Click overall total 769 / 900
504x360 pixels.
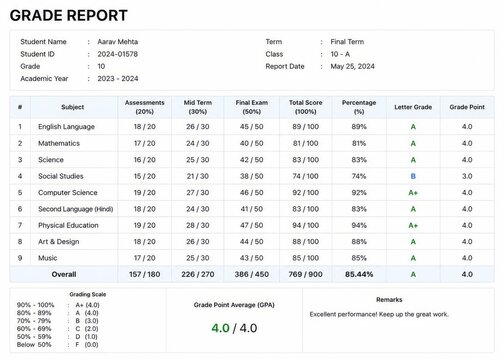coord(306,274)
